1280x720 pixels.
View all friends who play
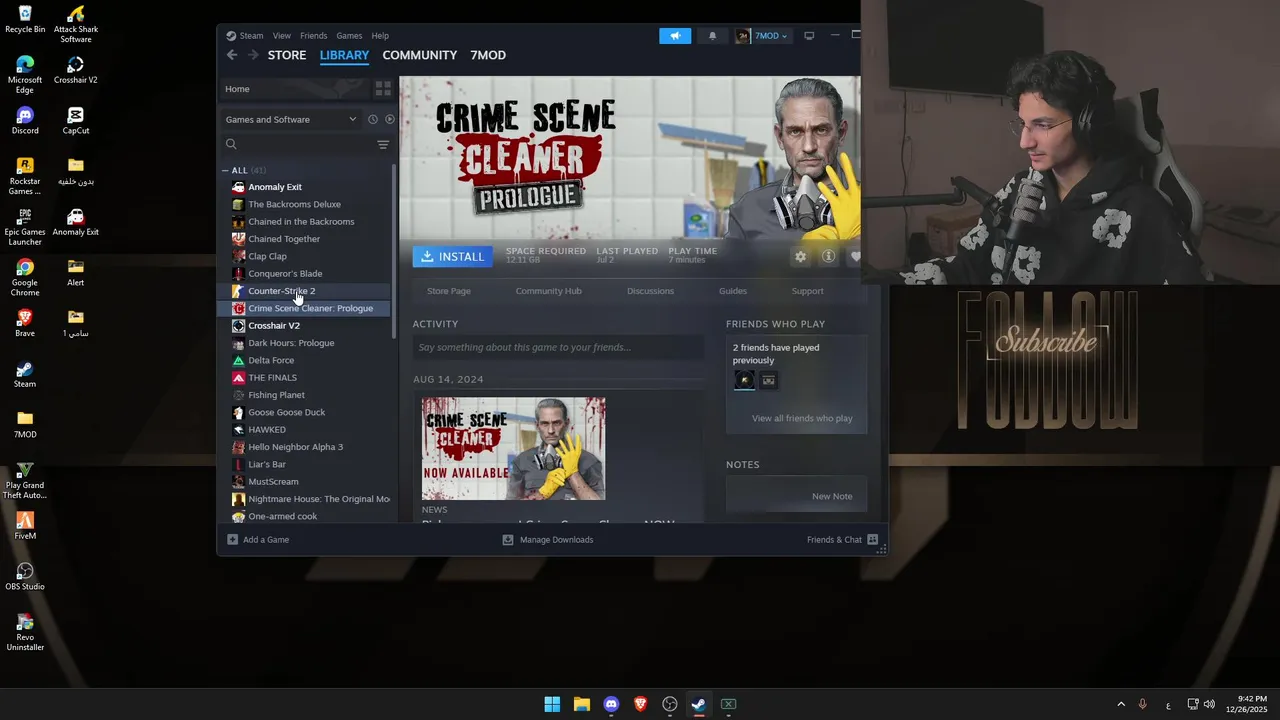802,418
